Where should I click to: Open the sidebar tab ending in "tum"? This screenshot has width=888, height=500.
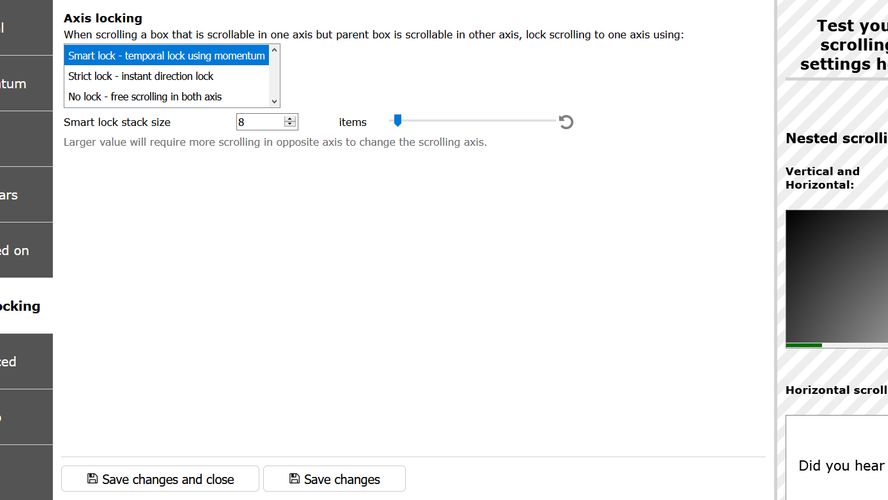(26, 84)
